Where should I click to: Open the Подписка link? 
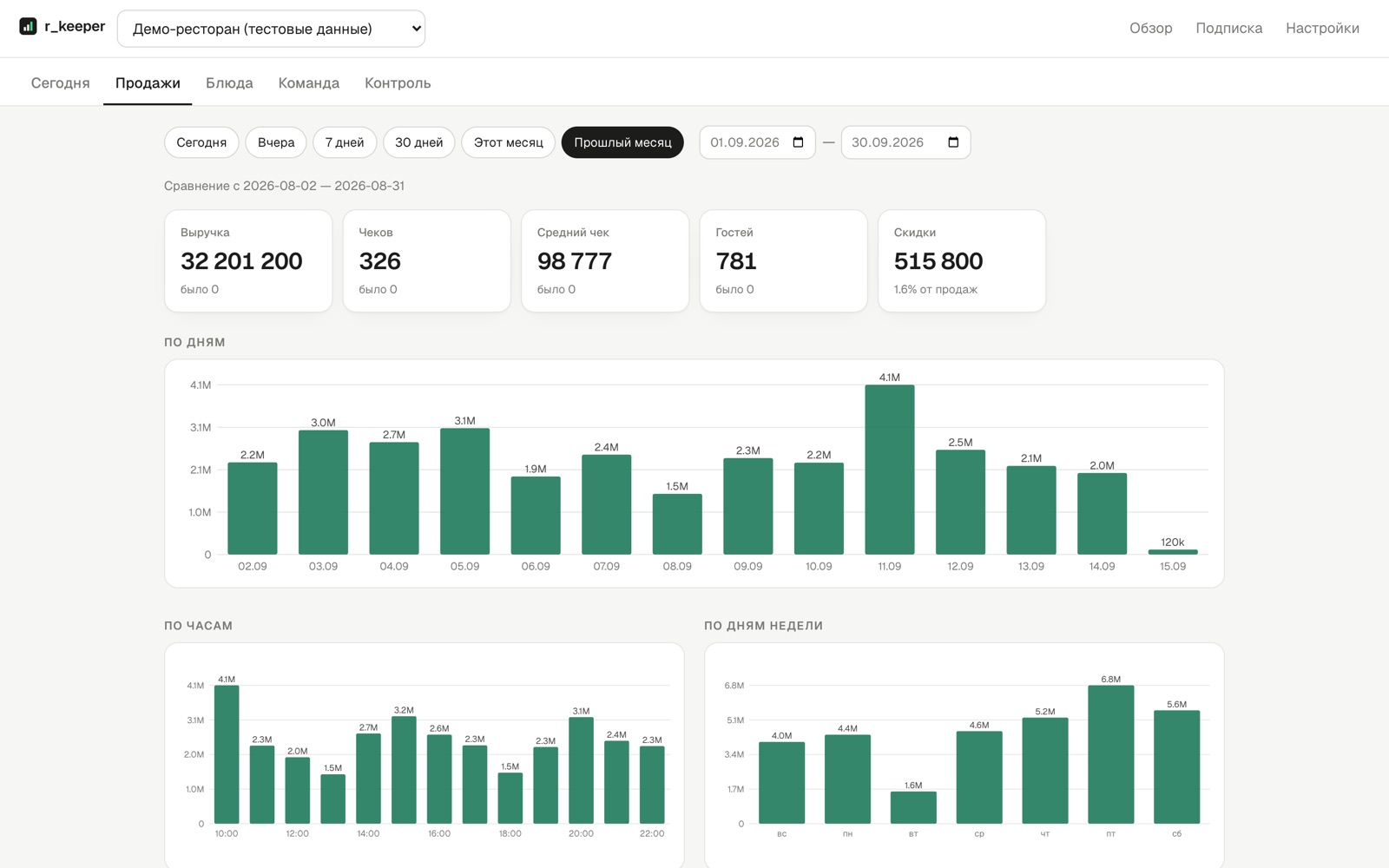(1229, 29)
